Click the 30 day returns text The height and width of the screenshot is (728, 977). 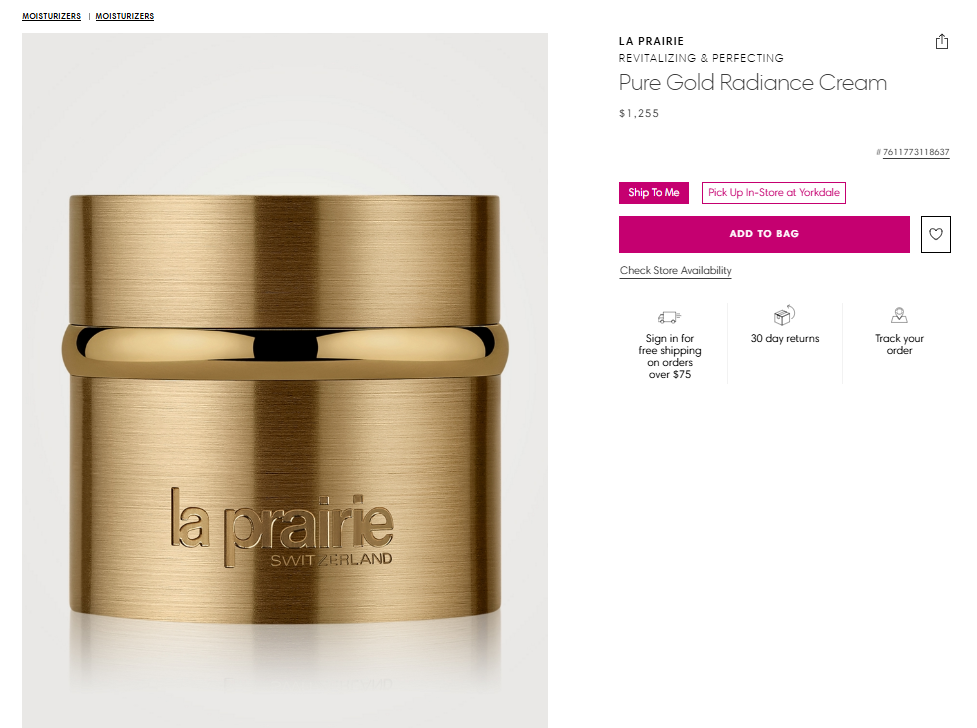(785, 338)
